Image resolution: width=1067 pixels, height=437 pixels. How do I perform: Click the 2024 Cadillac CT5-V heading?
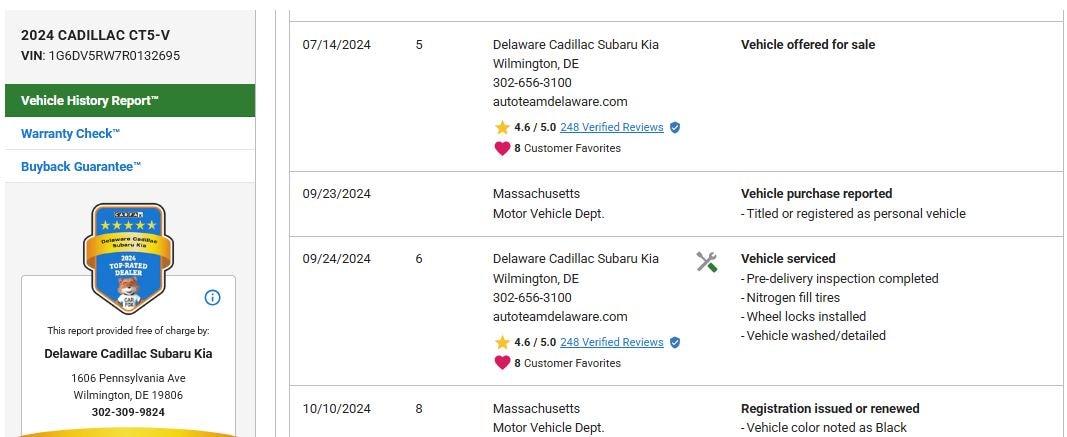(95, 35)
